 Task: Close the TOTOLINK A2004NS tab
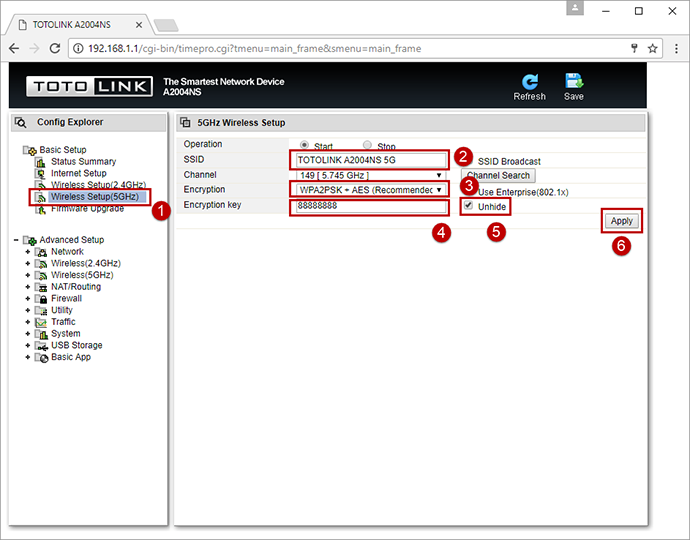click(139, 25)
